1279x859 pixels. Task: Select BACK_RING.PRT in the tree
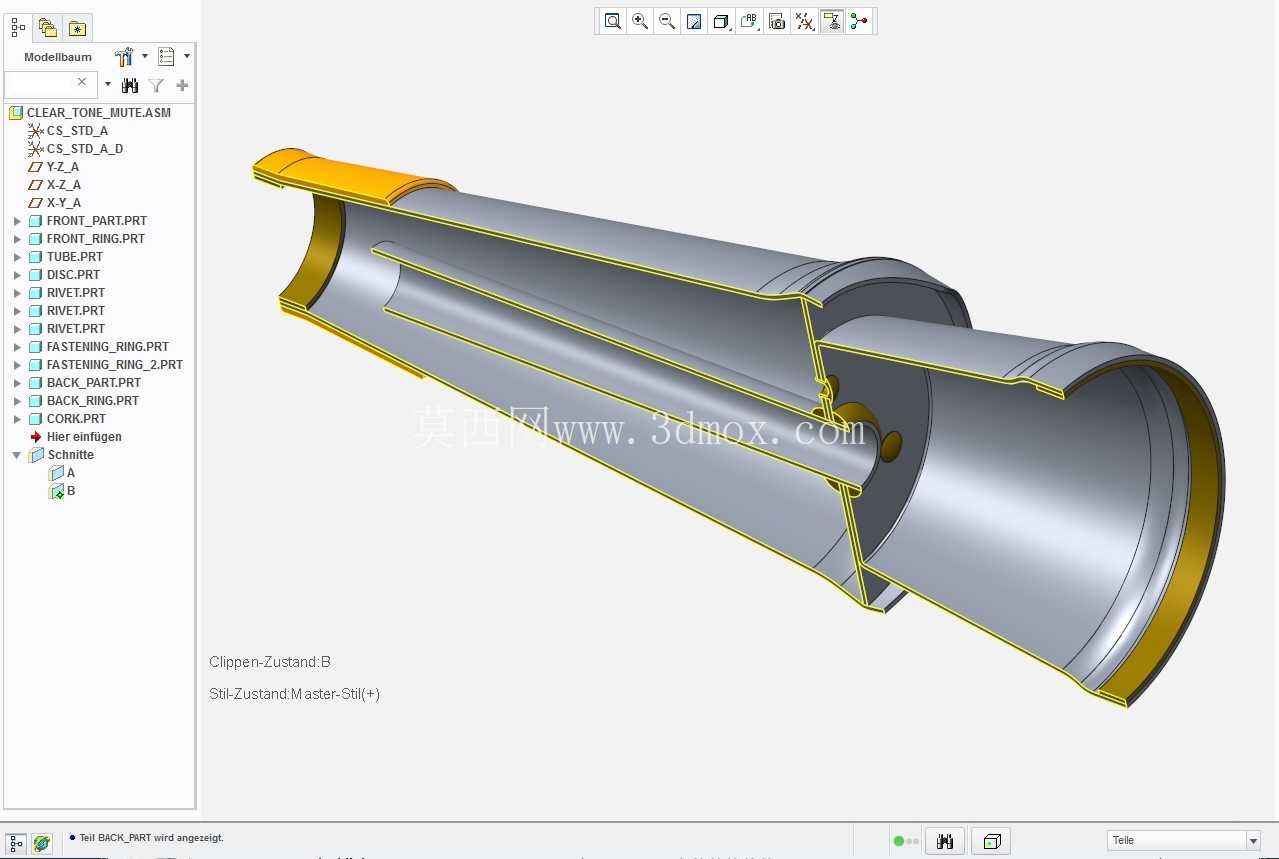(93, 401)
